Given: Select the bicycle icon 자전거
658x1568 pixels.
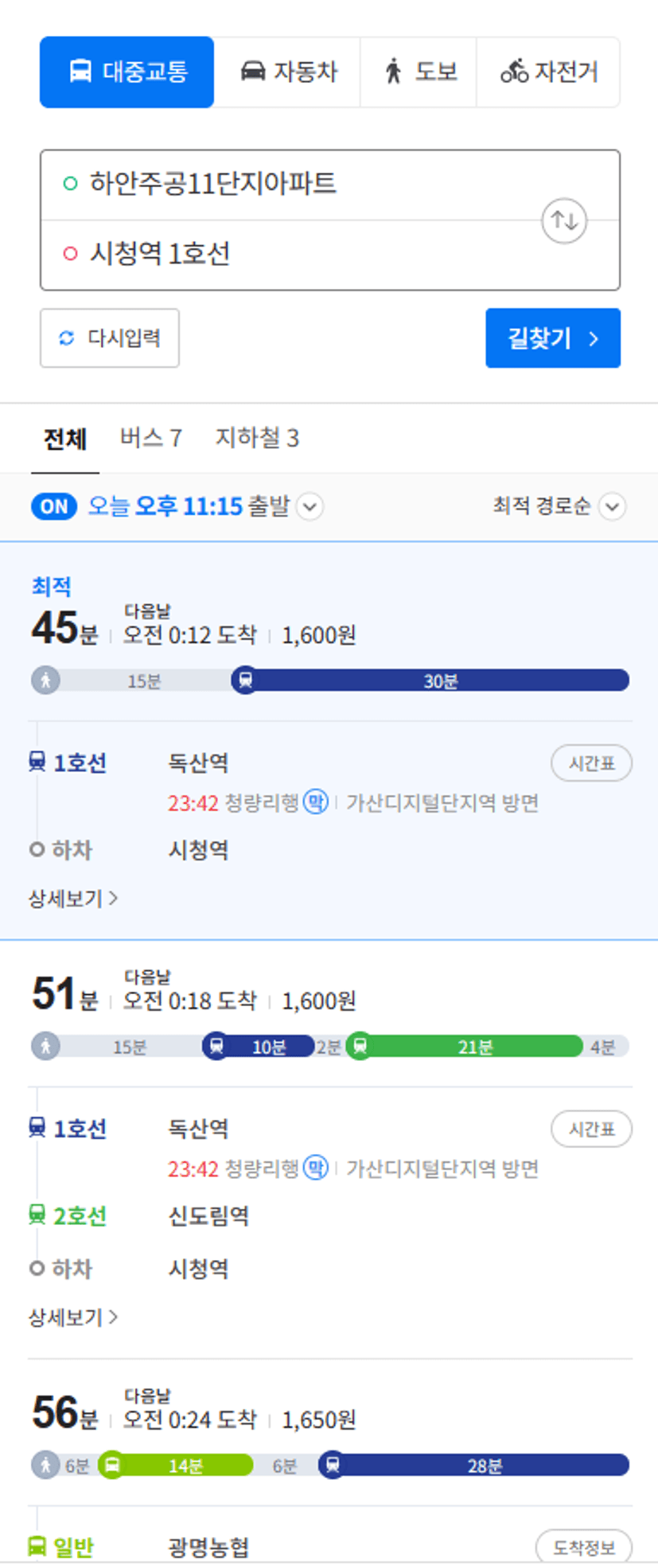Looking at the screenshot, I should tap(514, 72).
